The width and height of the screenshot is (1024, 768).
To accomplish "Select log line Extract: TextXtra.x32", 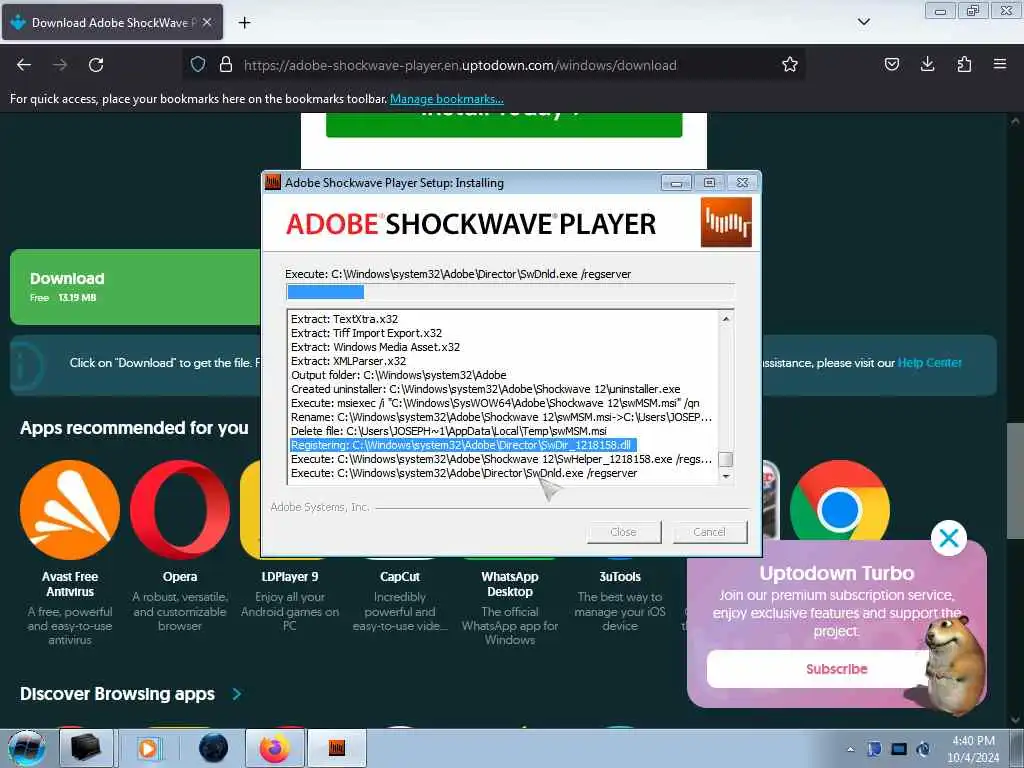I will 344,319.
